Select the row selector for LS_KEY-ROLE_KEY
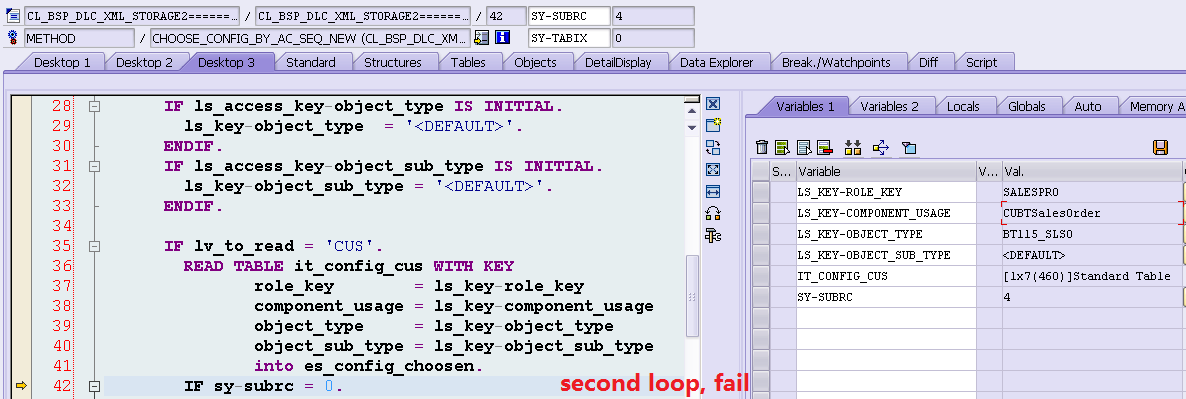This screenshot has height=399, width=1186. pyautogui.click(x=761, y=192)
